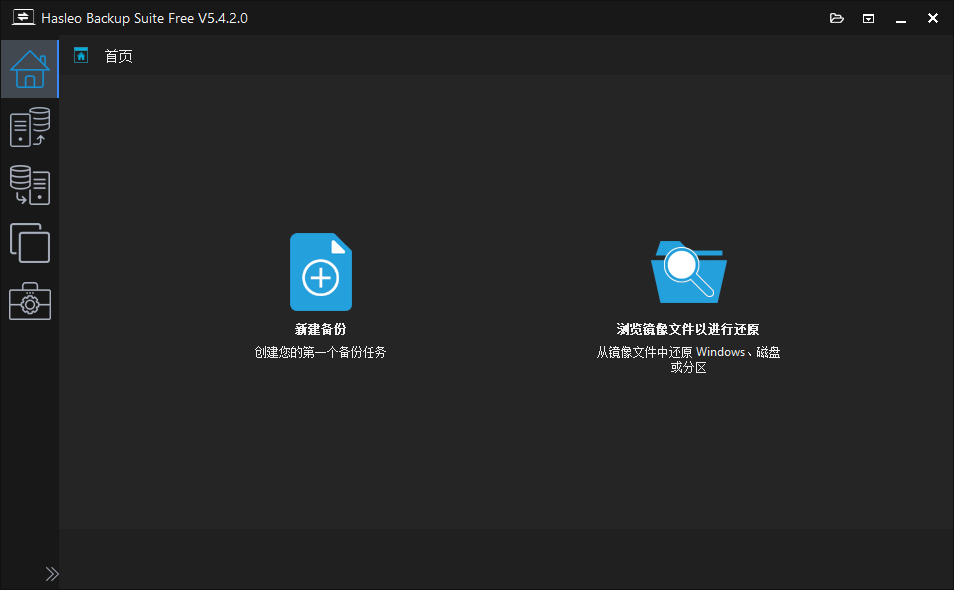Click the magnifier folder icon for image browsing
The width and height of the screenshot is (954, 590).
click(x=688, y=271)
